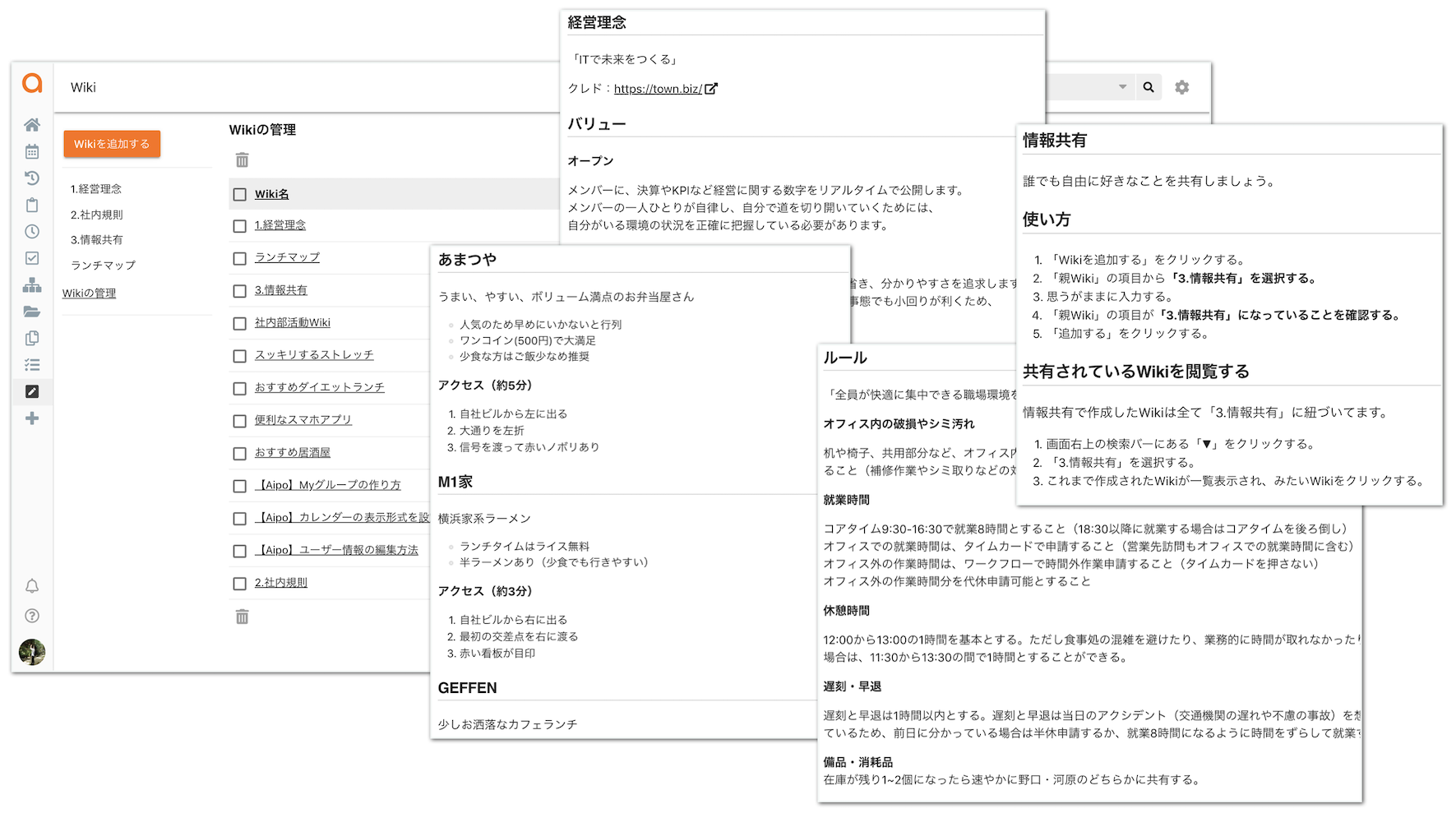The height and width of the screenshot is (813, 1456).
Task: Check the box for おすすめダイエットランチ row
Action: (x=240, y=389)
